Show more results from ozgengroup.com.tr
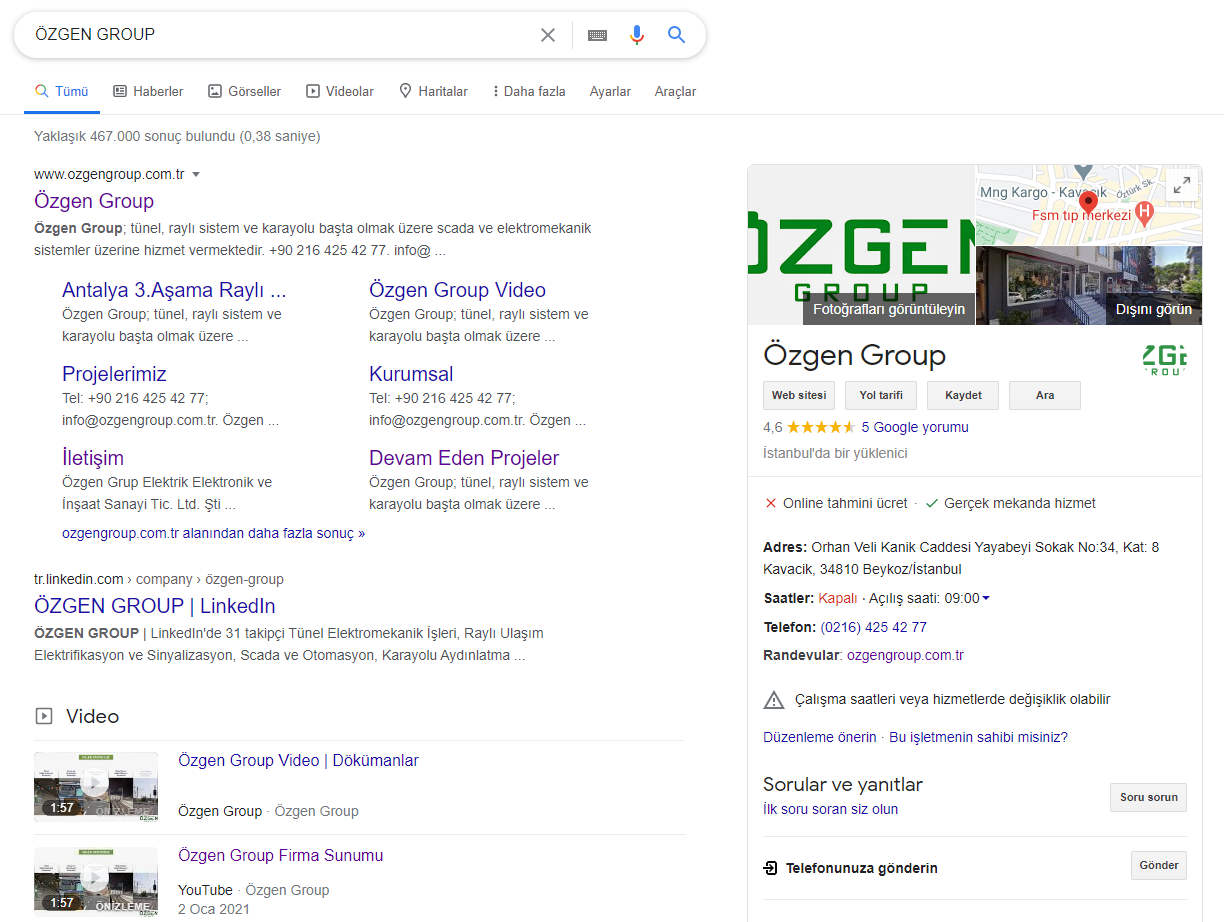 pyautogui.click(x=213, y=533)
